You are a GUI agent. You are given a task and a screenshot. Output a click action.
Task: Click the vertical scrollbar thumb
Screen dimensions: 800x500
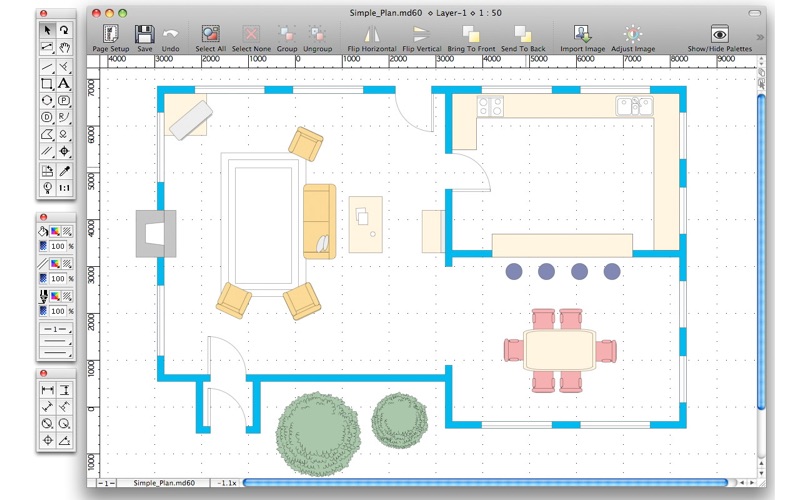tap(761, 252)
